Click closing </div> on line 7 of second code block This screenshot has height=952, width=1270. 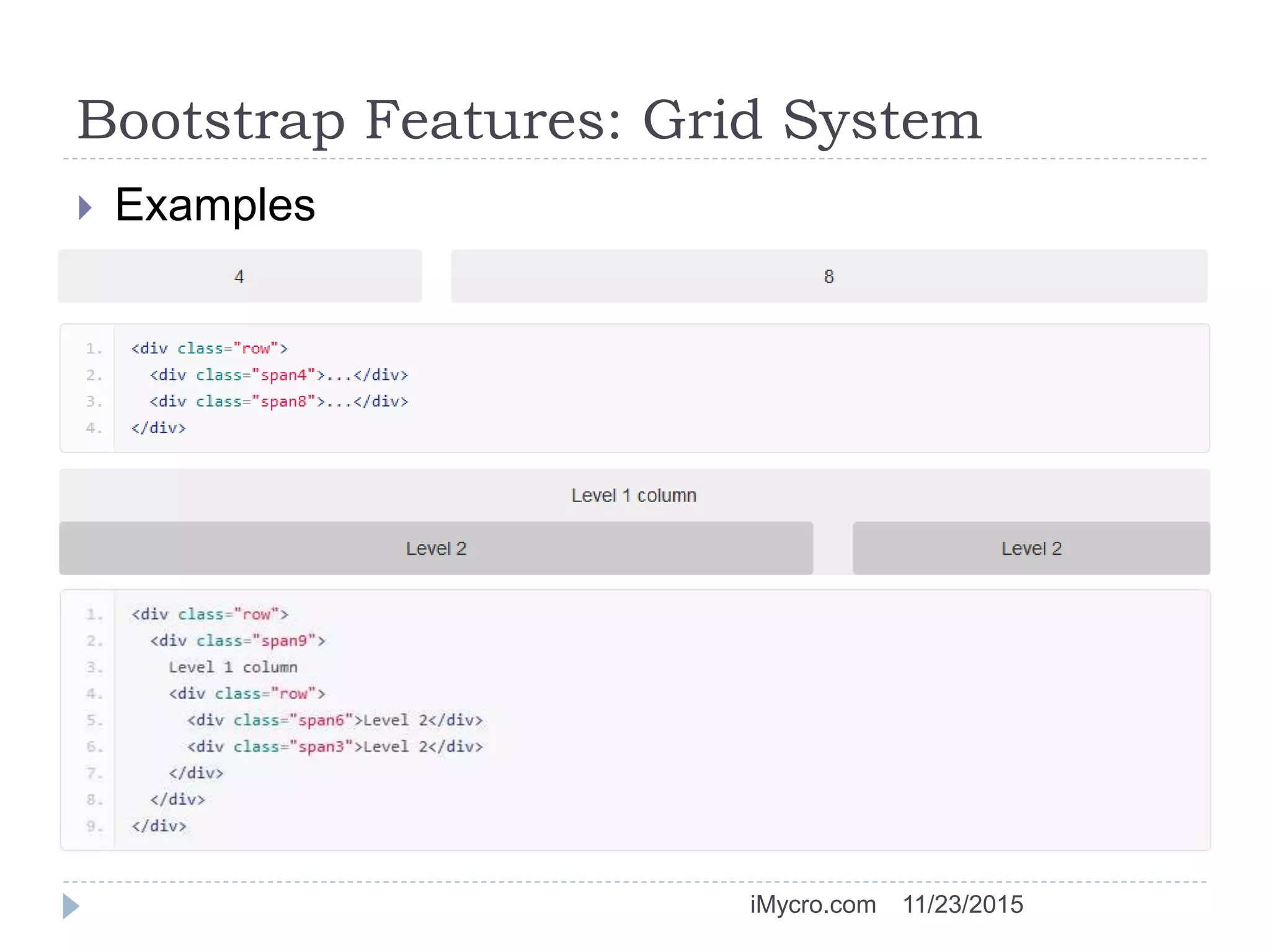196,773
